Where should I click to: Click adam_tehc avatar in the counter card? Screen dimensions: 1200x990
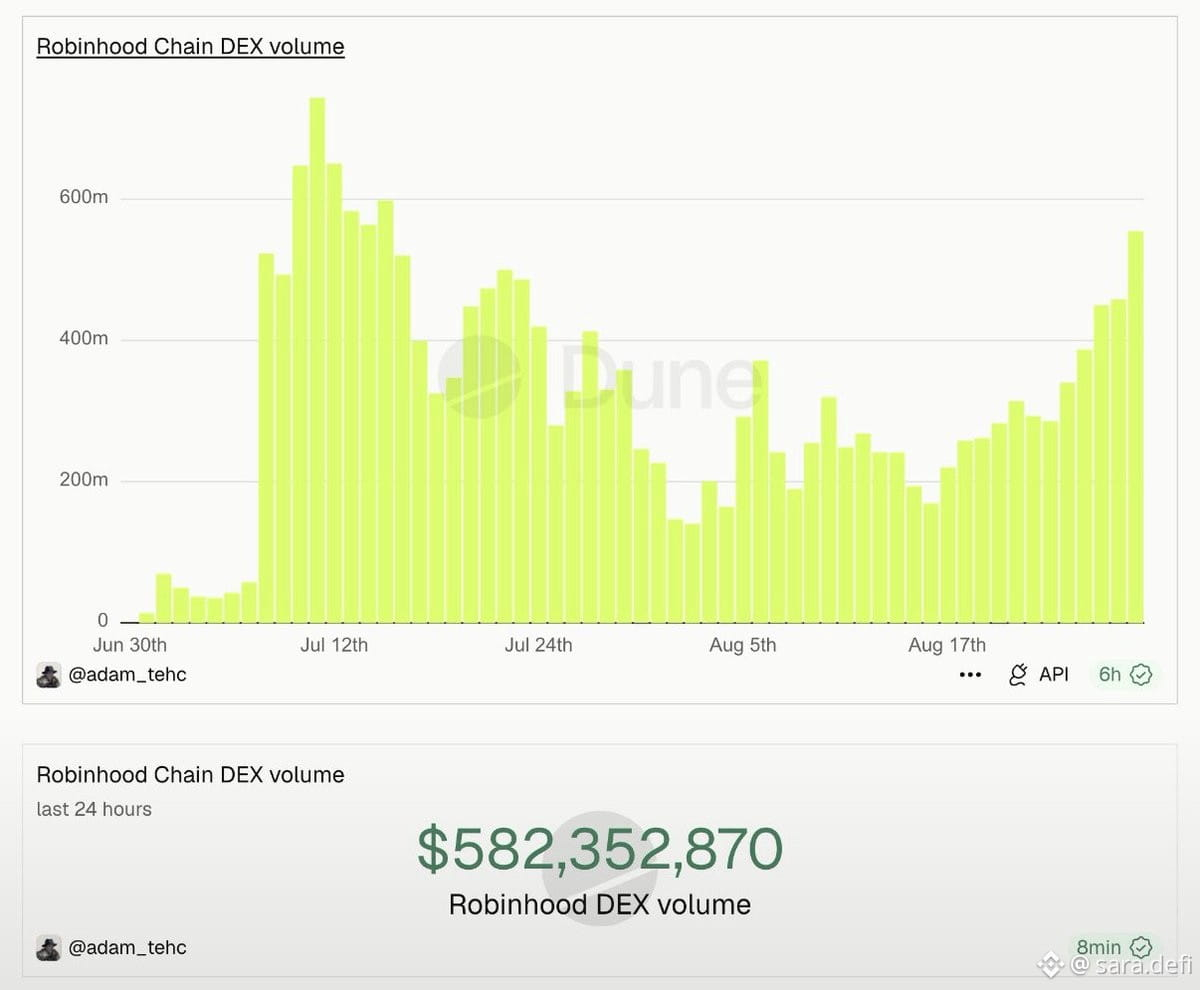[x=49, y=948]
